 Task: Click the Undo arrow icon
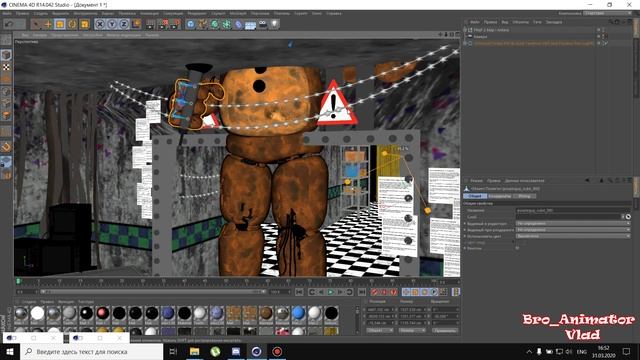coord(9,24)
